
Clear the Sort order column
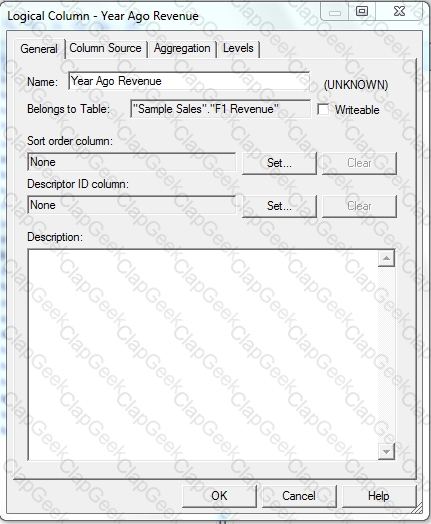359,163
